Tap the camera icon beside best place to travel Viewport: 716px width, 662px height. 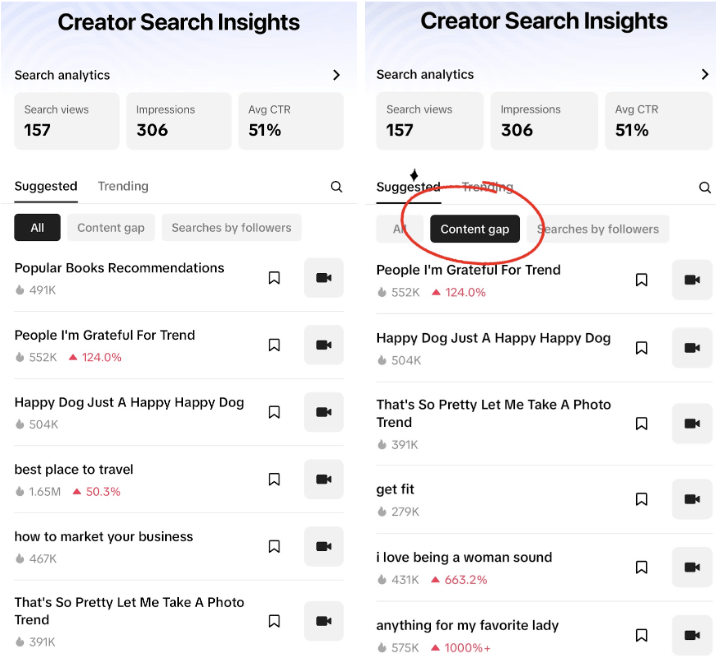pos(323,479)
